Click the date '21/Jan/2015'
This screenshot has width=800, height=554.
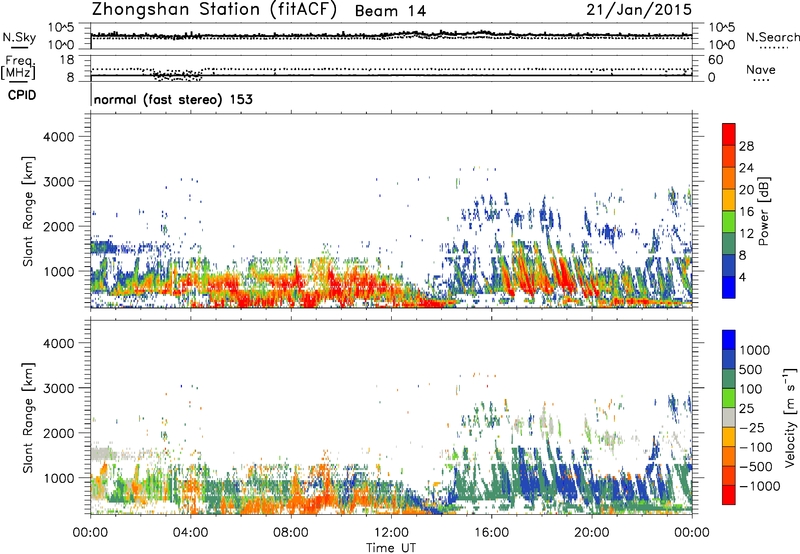coord(639,10)
